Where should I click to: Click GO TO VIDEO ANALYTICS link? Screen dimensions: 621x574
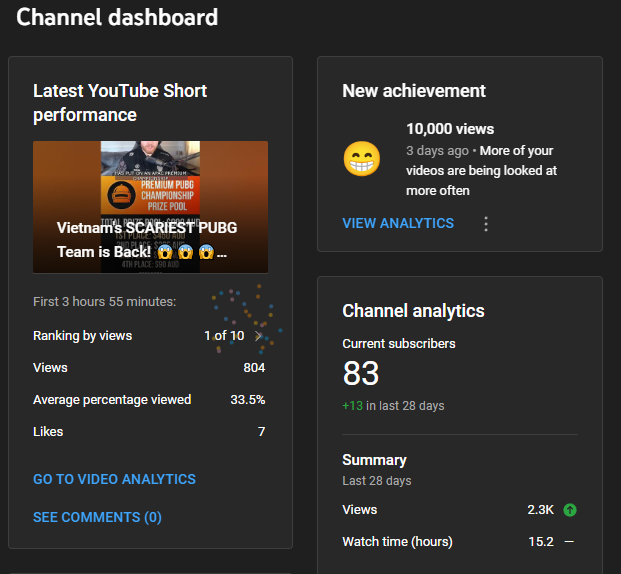pos(114,479)
